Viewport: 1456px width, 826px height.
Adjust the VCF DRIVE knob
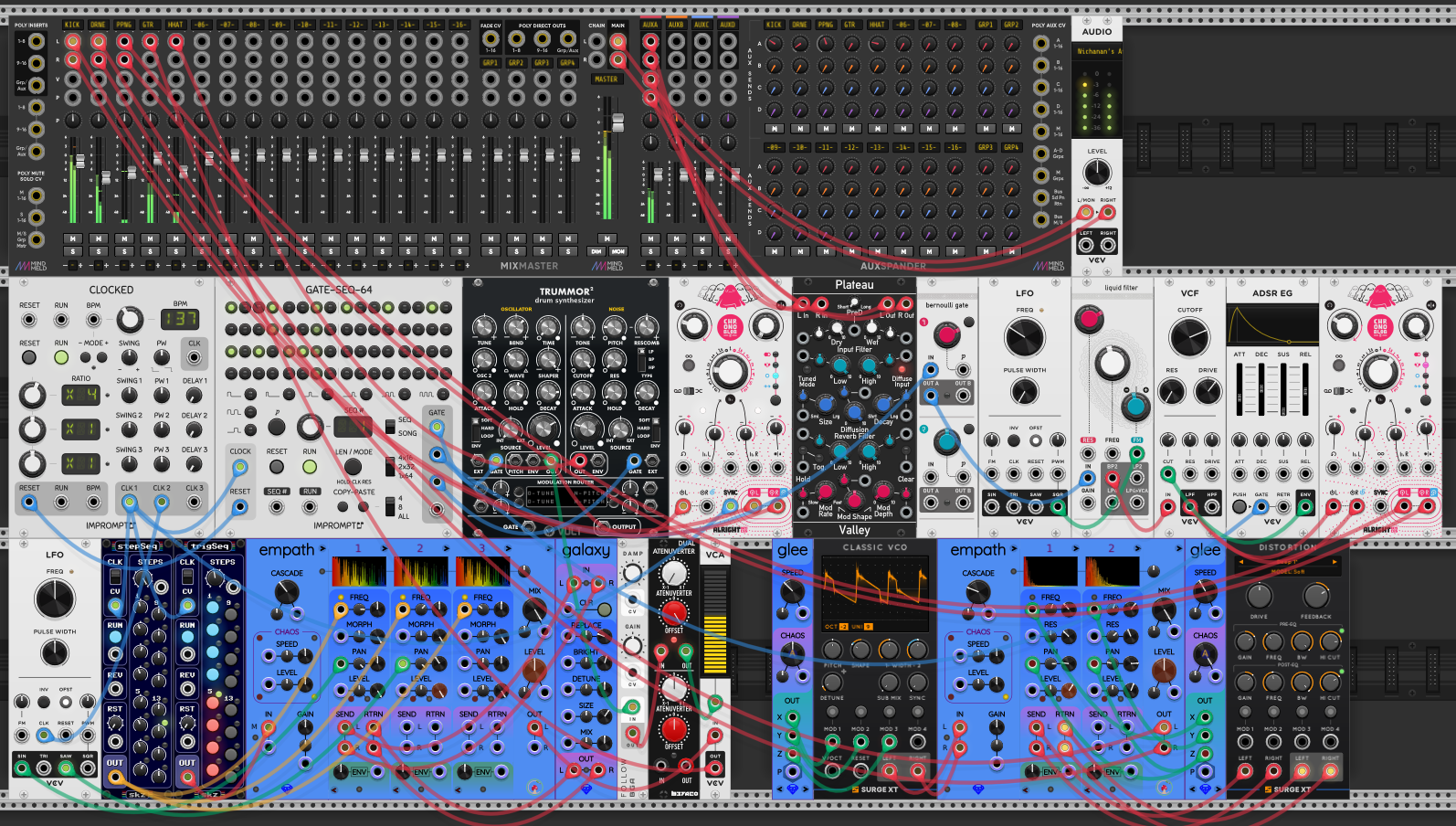[1208, 392]
